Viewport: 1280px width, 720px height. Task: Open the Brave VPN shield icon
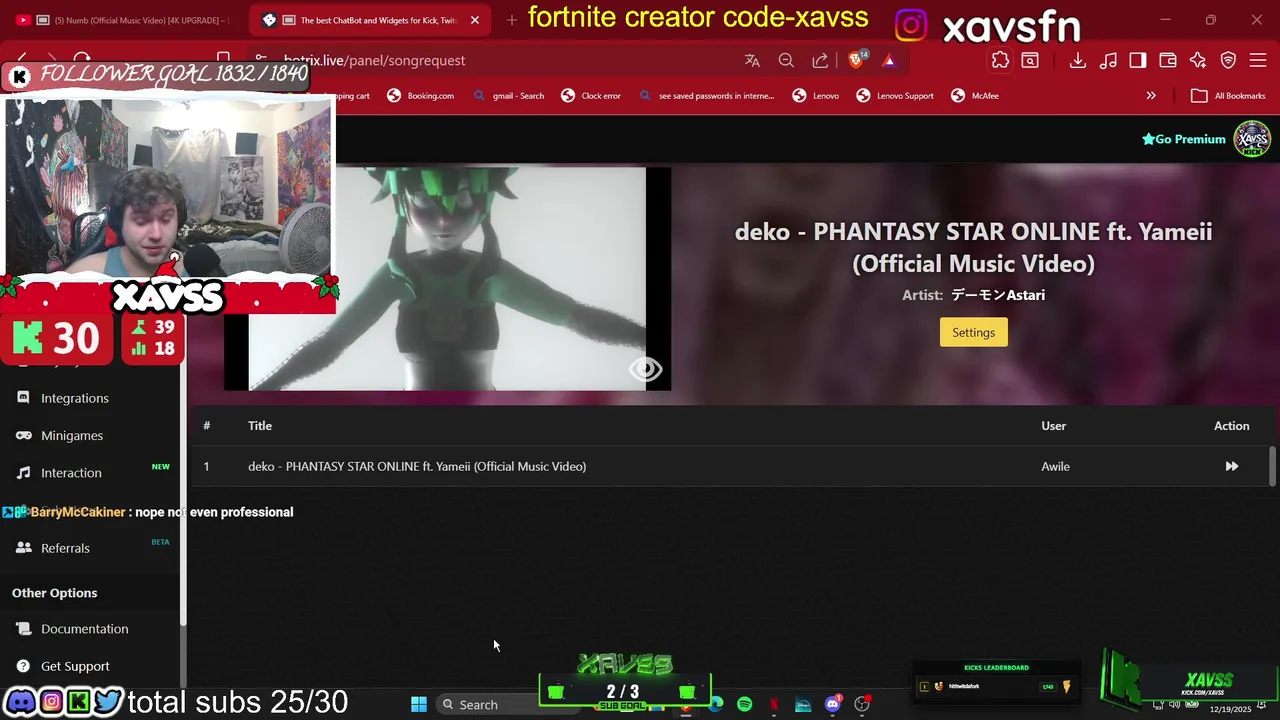[1228, 60]
